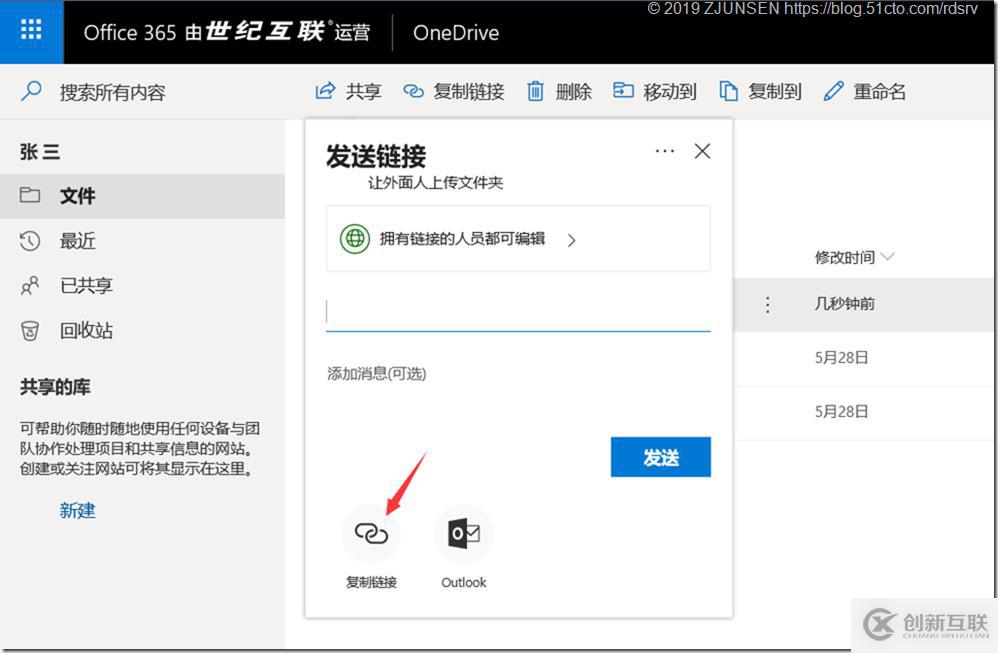This screenshot has width=998, height=653.
Task: Open 最近 in the left navigation
Action: coord(142,241)
